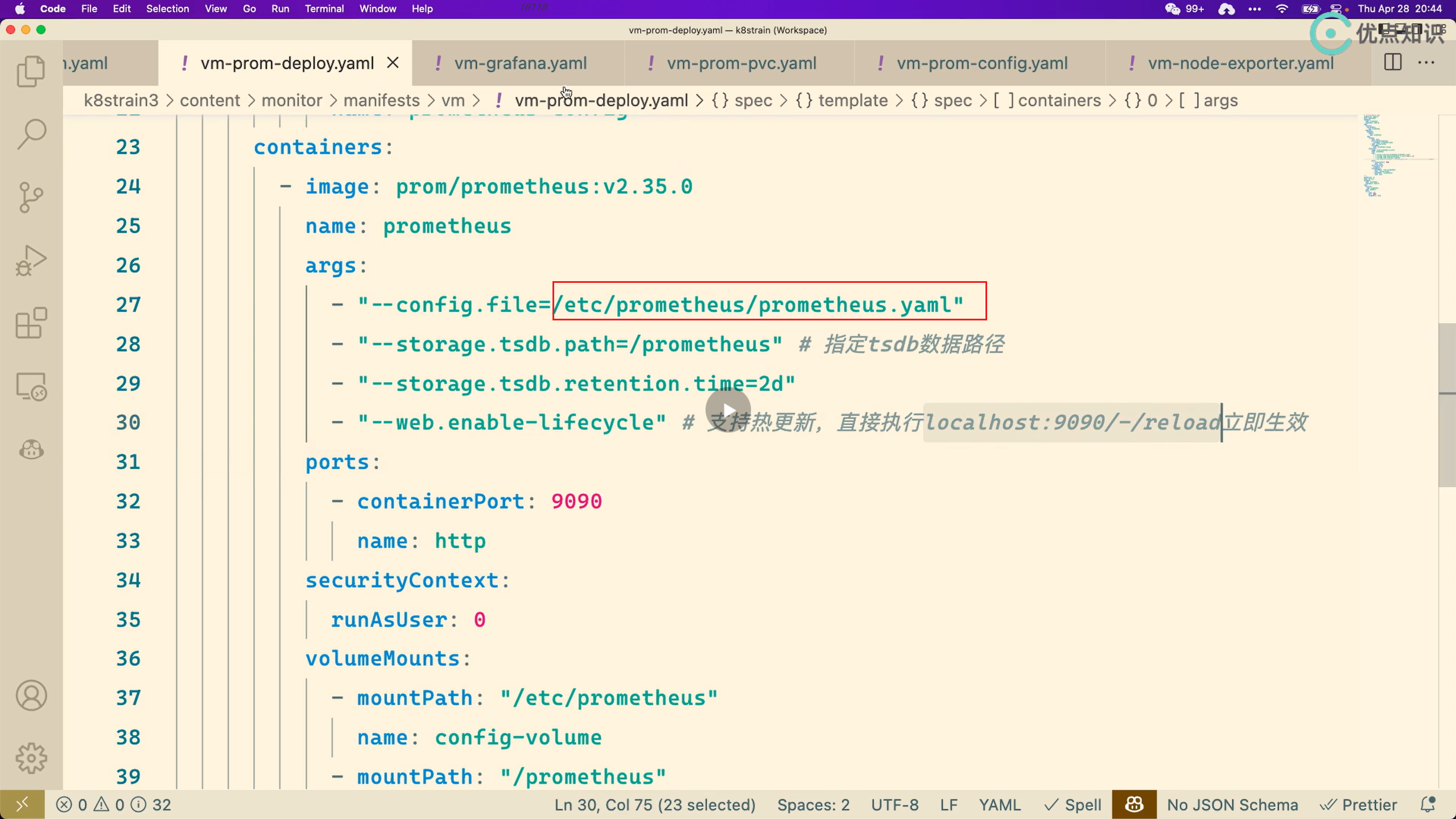This screenshot has width=1456, height=819.
Task: Open the Manage gear icon
Action: 31,758
